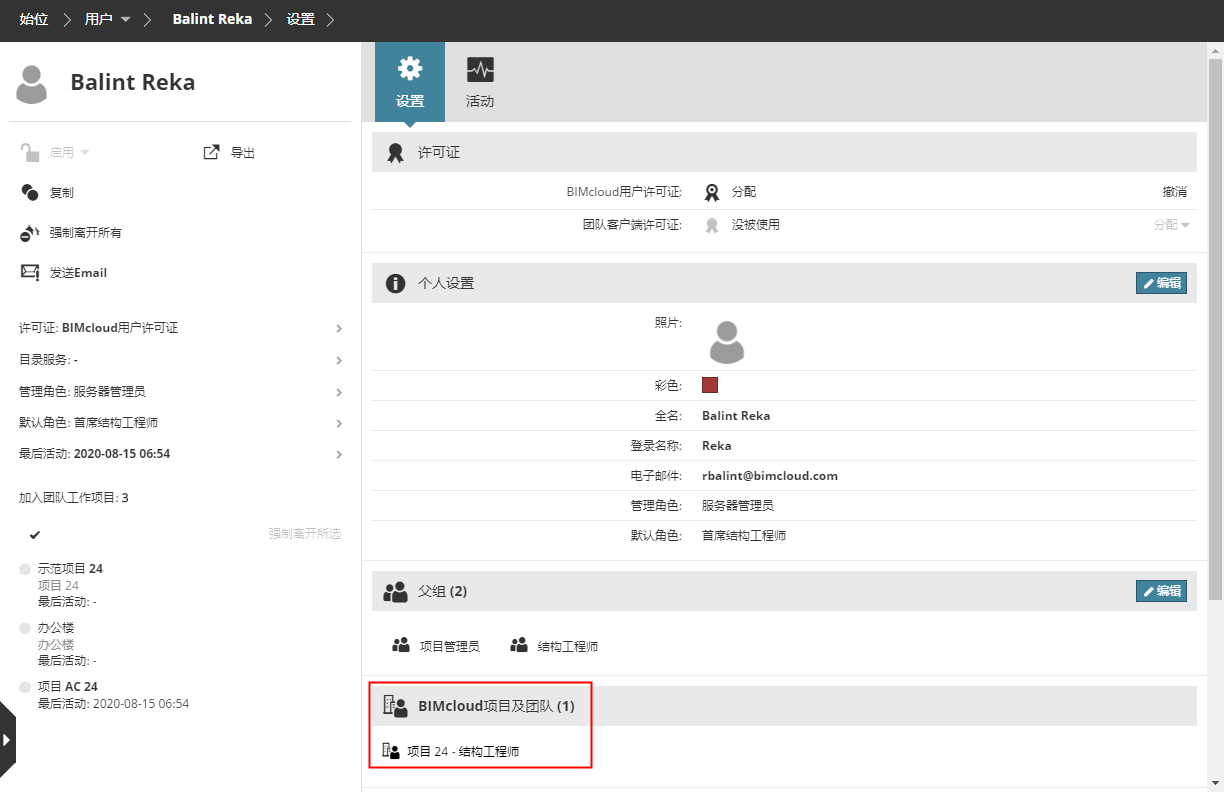Open 项目 24 - 结构工程师 entry
This screenshot has width=1224, height=792.
coord(463,751)
